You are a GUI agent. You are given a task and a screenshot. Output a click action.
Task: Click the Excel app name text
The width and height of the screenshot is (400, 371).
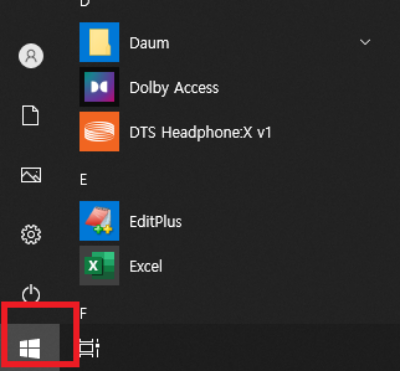pos(146,266)
